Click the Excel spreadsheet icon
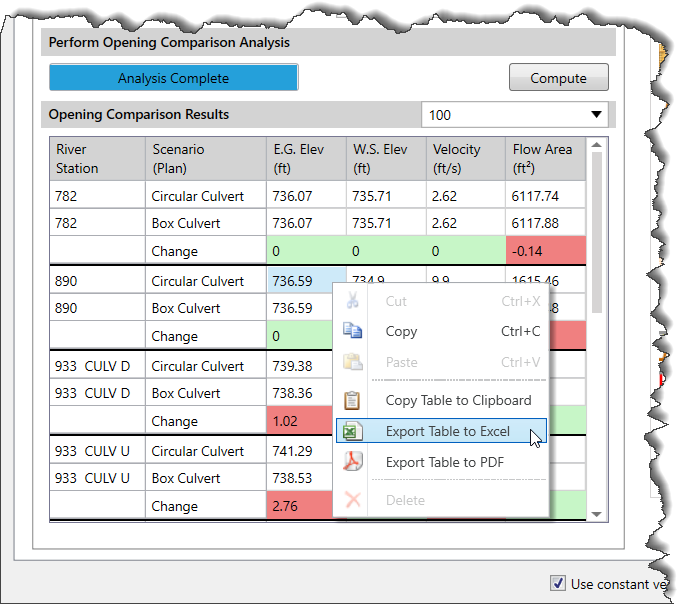690x604 pixels. (352, 432)
